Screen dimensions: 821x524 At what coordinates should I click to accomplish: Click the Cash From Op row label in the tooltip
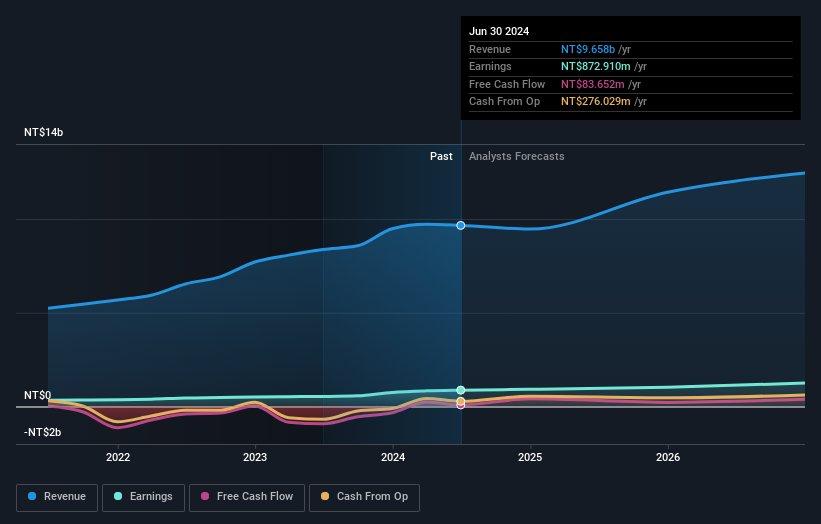pos(504,102)
